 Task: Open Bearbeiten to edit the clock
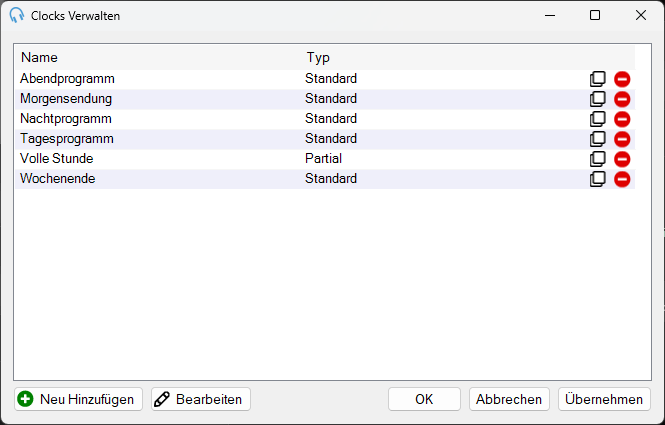tap(201, 399)
